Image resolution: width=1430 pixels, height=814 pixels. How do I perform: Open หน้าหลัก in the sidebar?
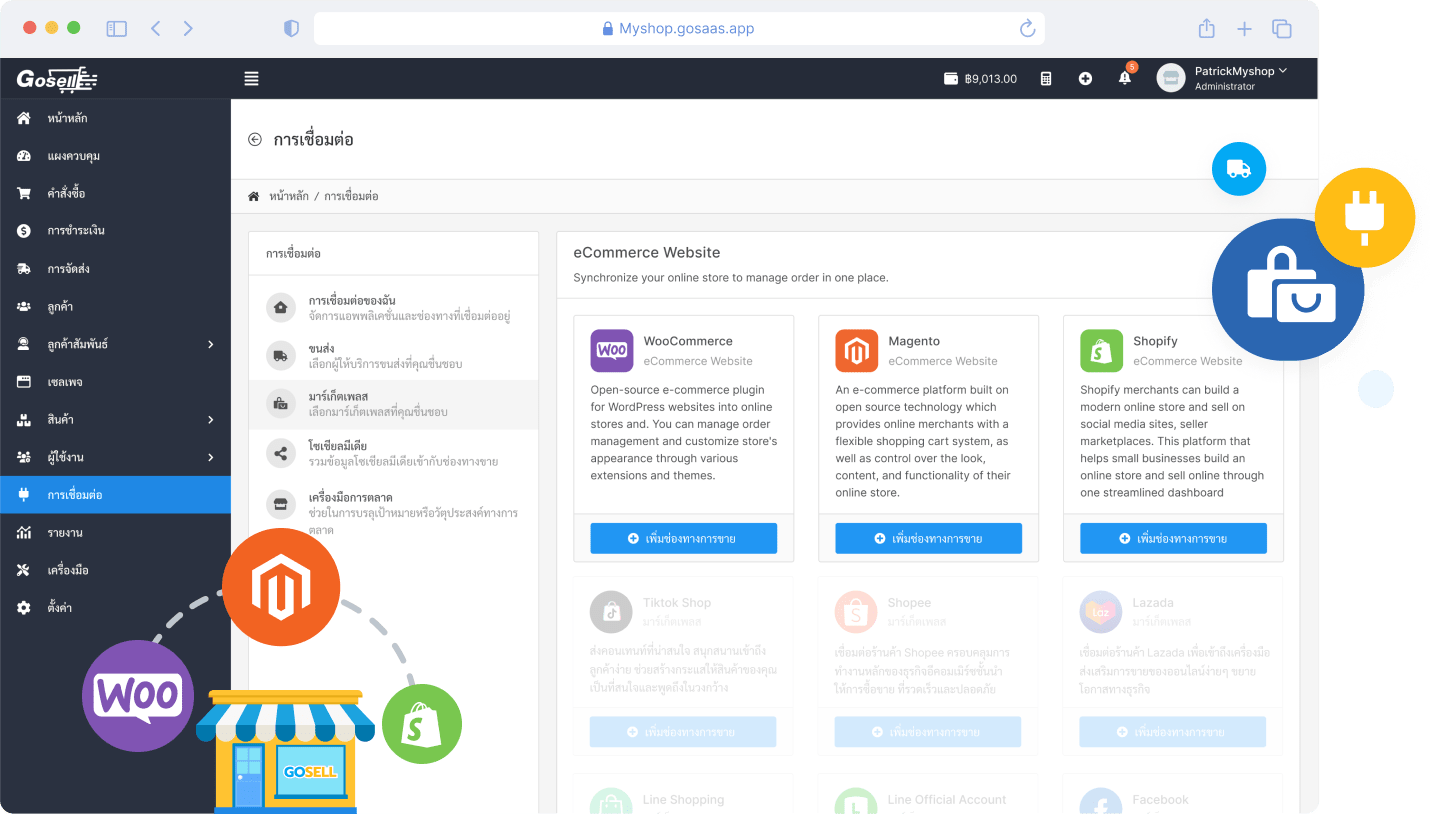pyautogui.click(x=115, y=118)
